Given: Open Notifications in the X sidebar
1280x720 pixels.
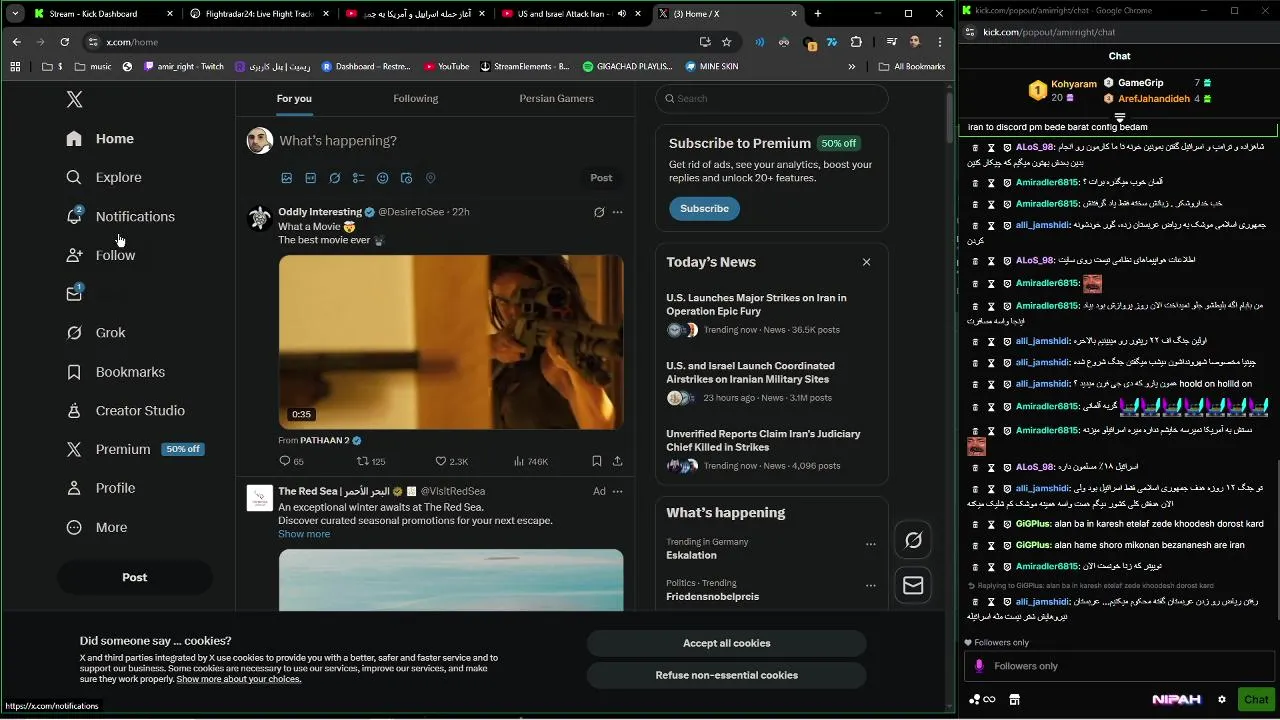Looking at the screenshot, I should coord(120,216).
